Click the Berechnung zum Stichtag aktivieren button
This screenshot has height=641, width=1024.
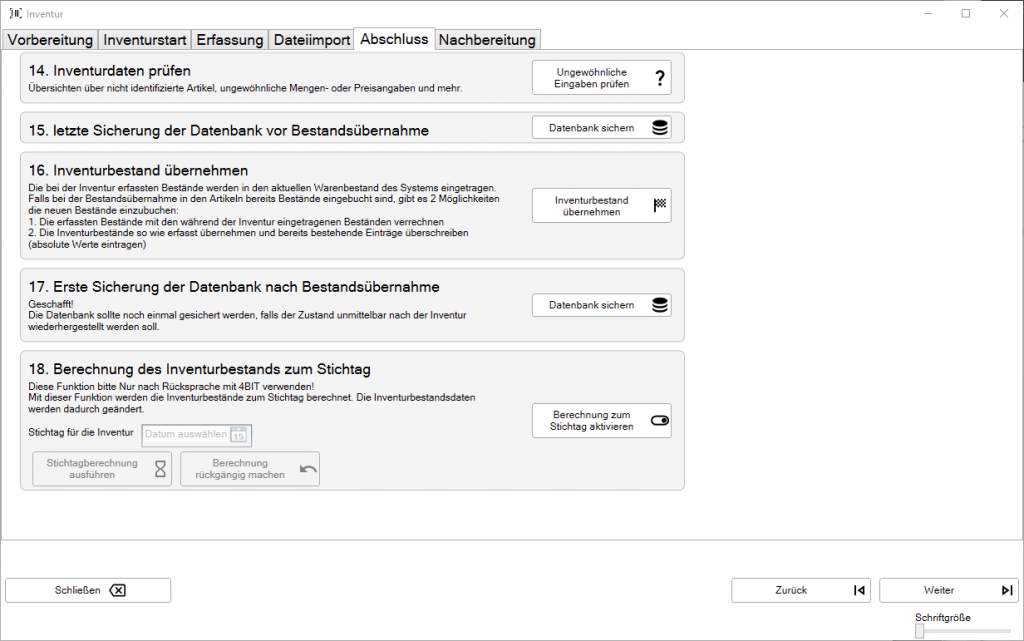click(601, 420)
